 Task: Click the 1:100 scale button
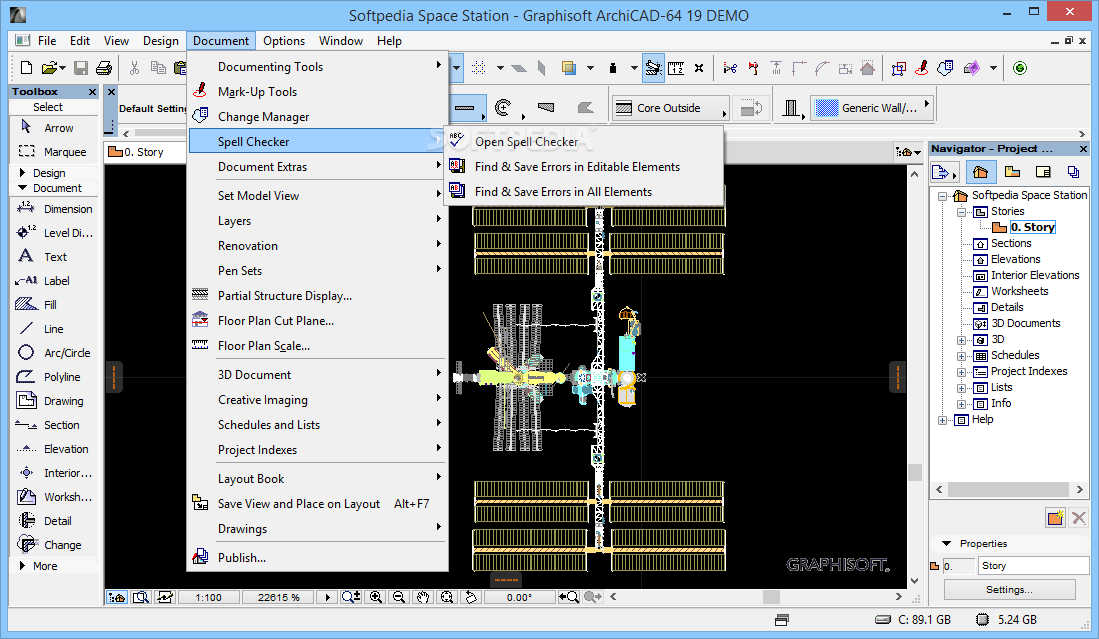click(x=208, y=598)
